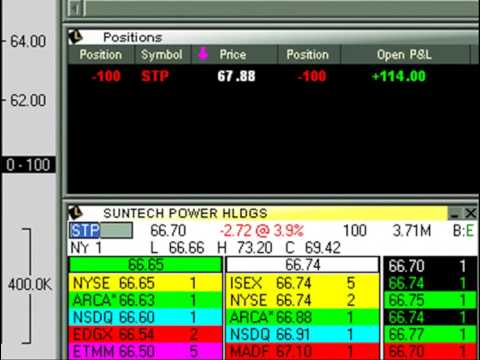
Task: Select NSDQ 66.60 bid row
Action: pyautogui.click(x=145, y=318)
